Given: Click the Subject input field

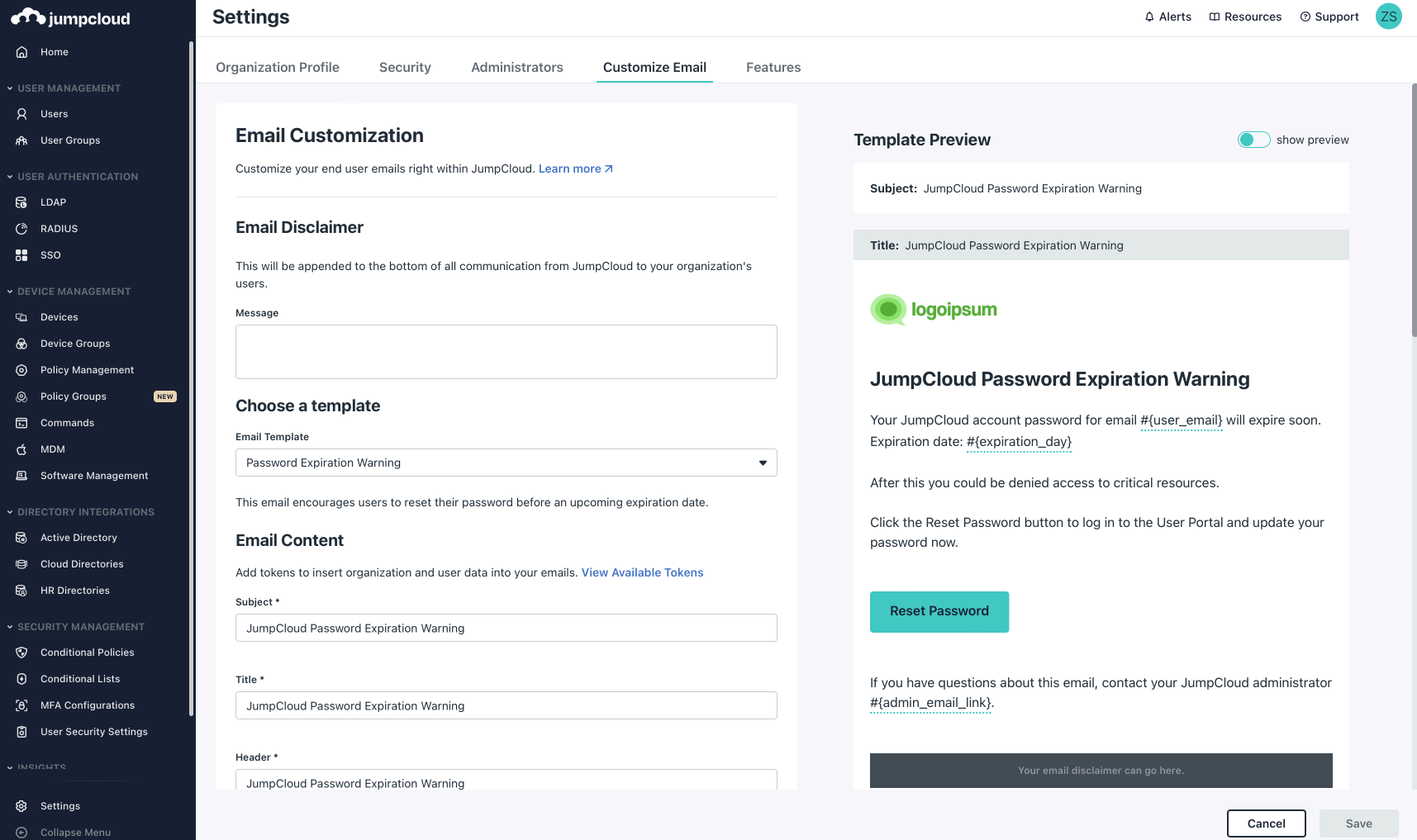Looking at the screenshot, I should tap(506, 628).
